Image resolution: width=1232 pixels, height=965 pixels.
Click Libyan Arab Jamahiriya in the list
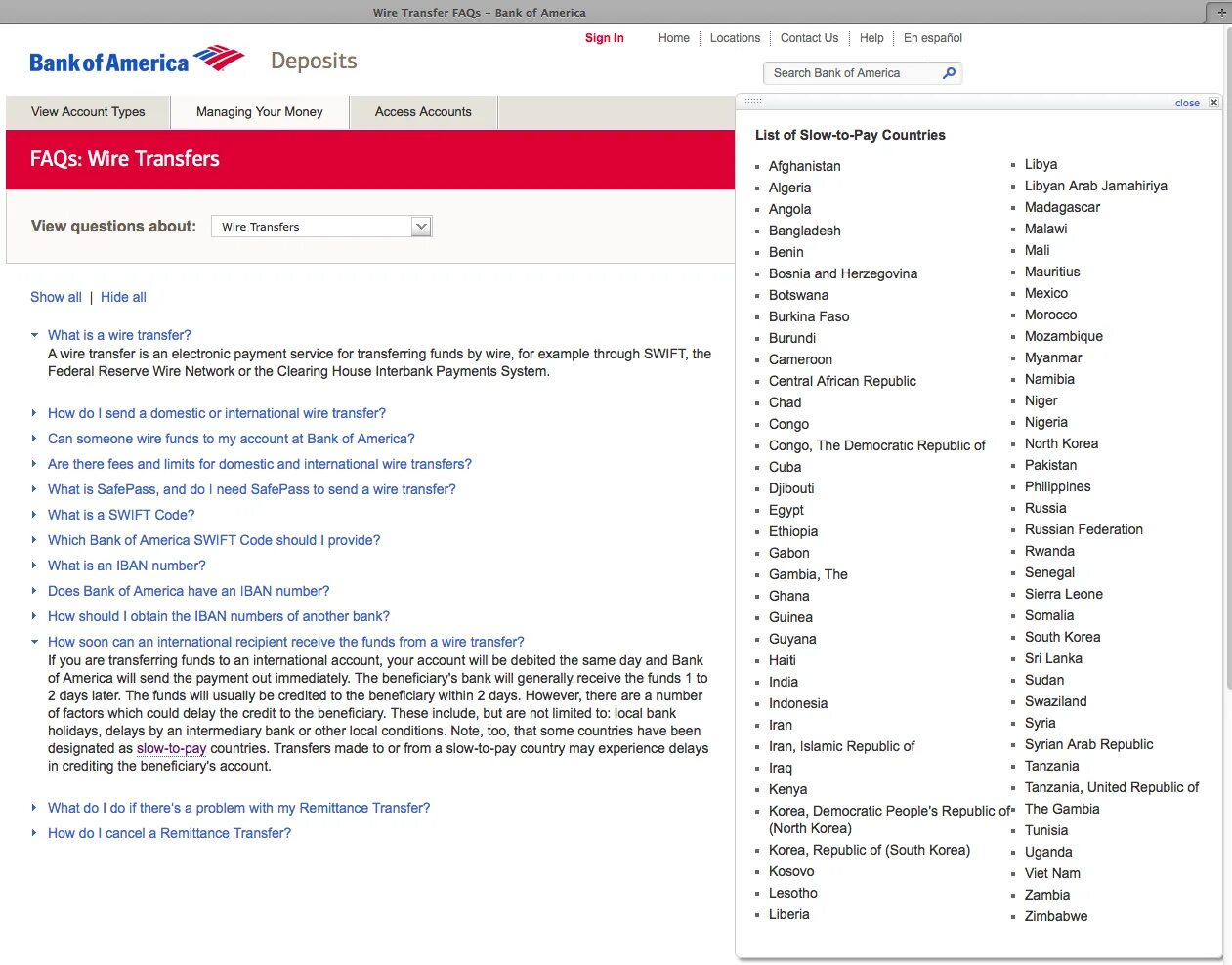tap(1096, 186)
